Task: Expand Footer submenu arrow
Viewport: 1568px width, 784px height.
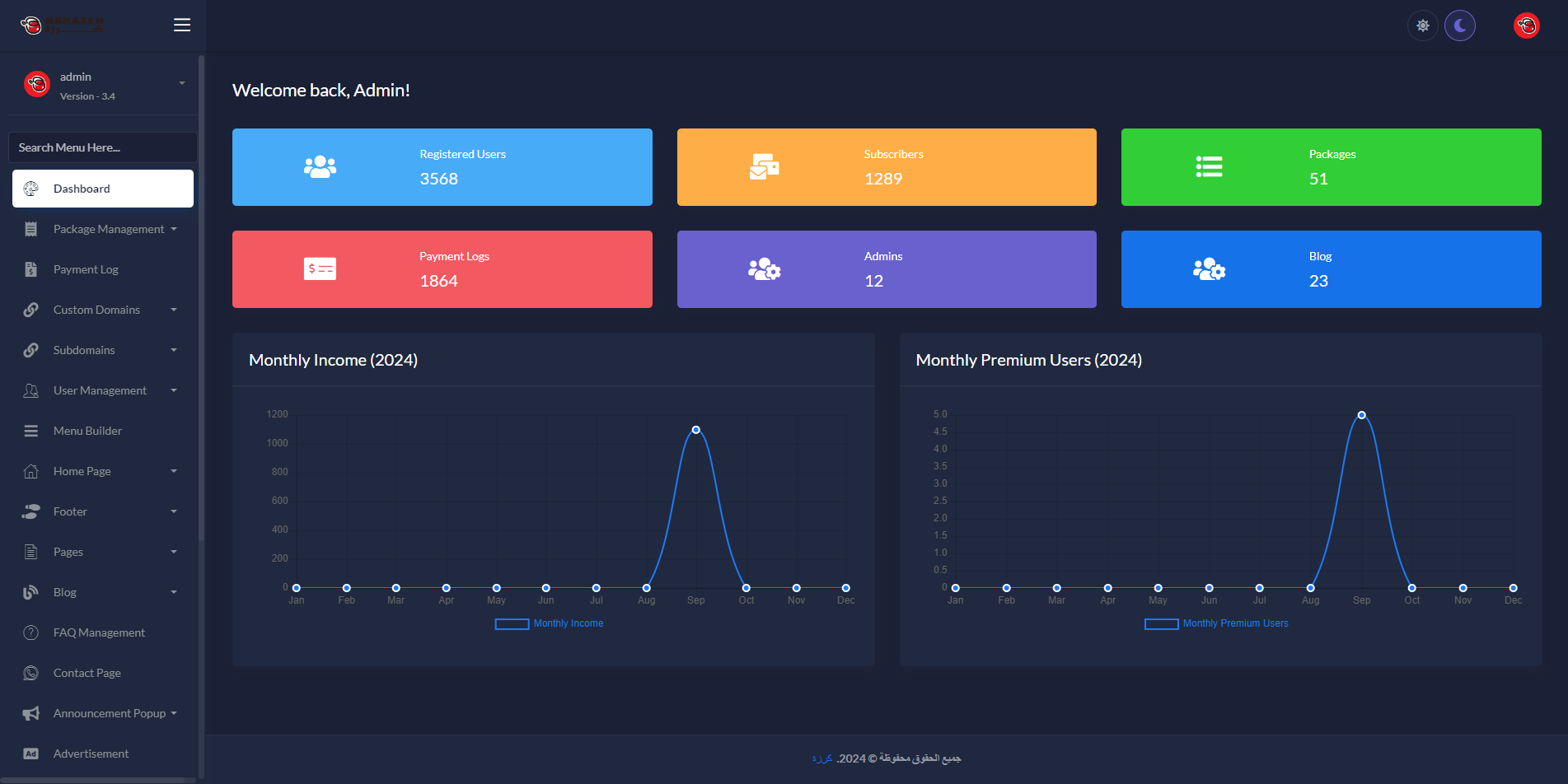Action: pyautogui.click(x=174, y=511)
